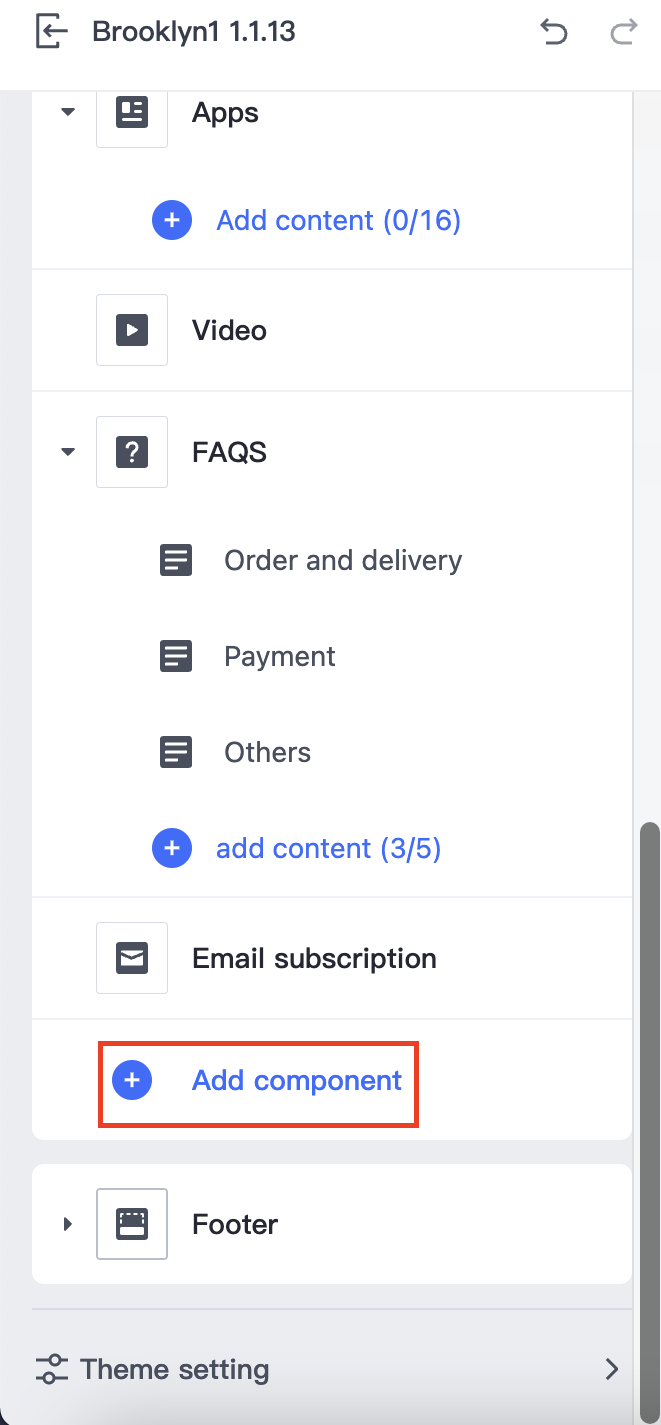Click the FAQS question mark icon
661x1425 pixels.
[132, 452]
